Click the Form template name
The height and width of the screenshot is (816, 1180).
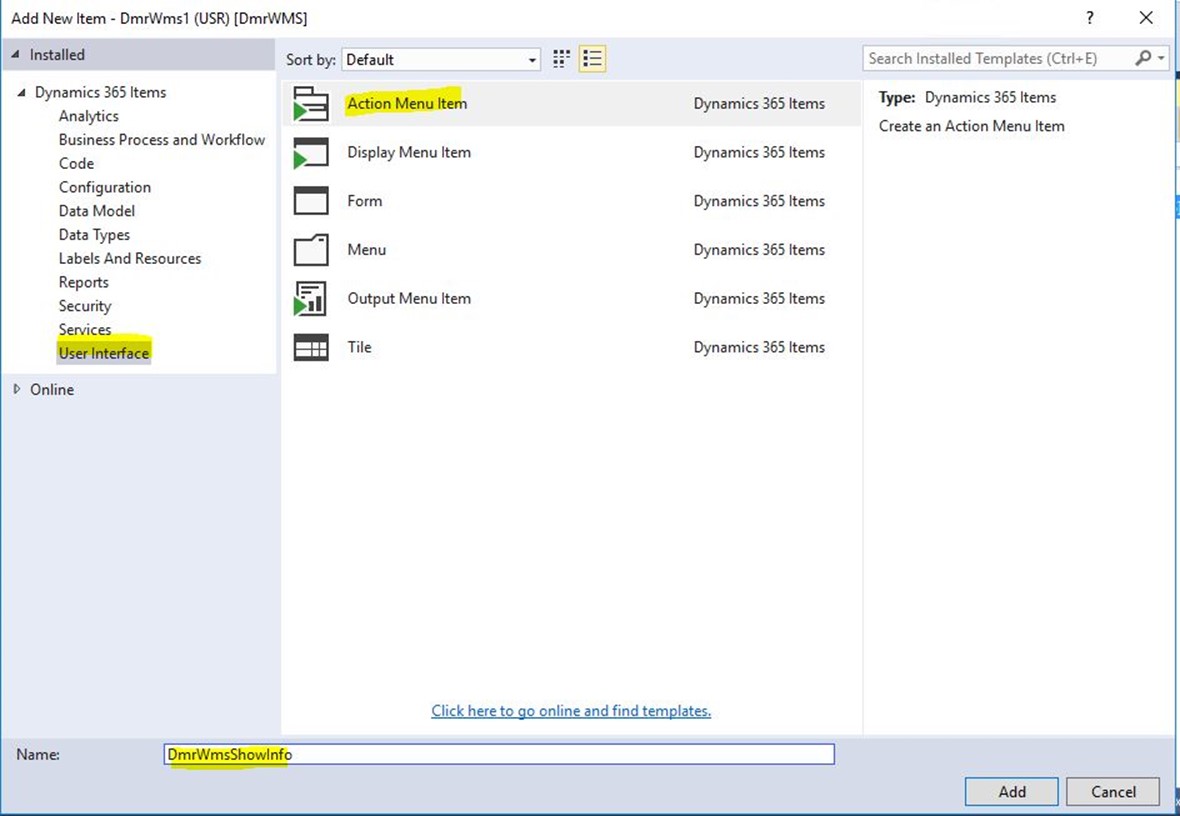pyautogui.click(x=365, y=201)
